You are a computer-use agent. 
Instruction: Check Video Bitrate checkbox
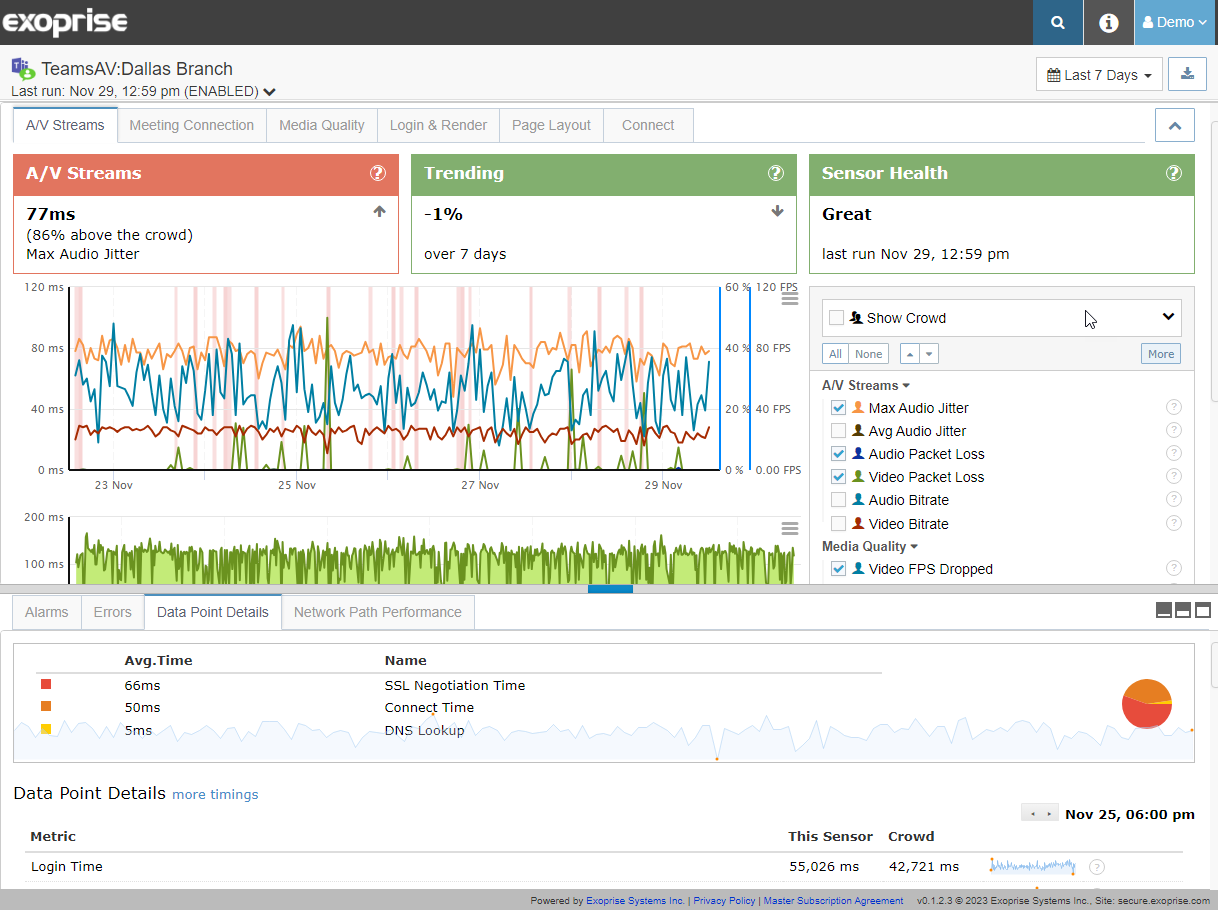pyautogui.click(x=839, y=524)
